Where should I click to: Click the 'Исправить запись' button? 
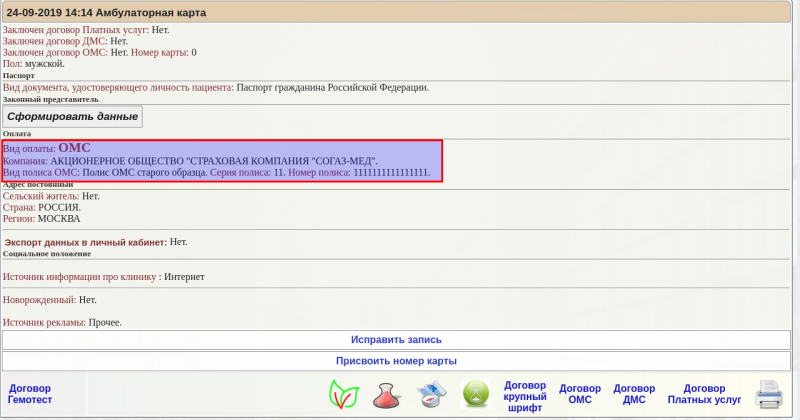pyautogui.click(x=396, y=340)
